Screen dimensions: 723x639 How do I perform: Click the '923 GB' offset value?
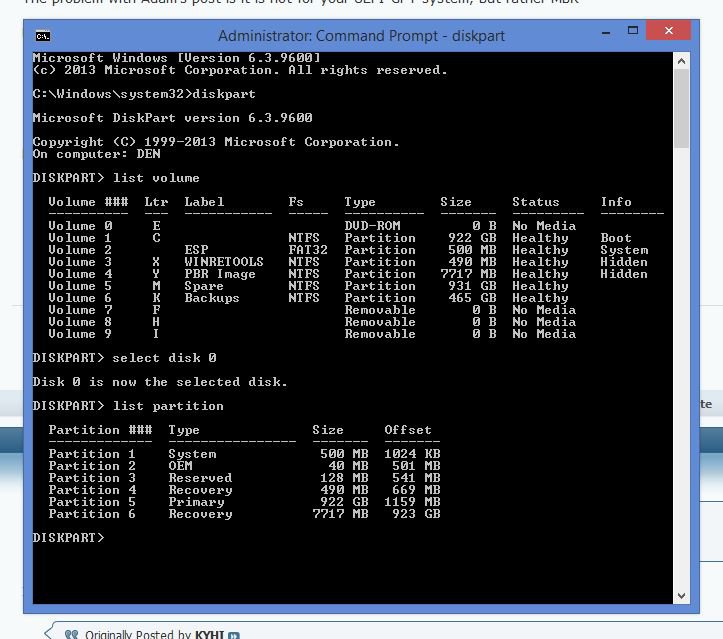(416, 514)
